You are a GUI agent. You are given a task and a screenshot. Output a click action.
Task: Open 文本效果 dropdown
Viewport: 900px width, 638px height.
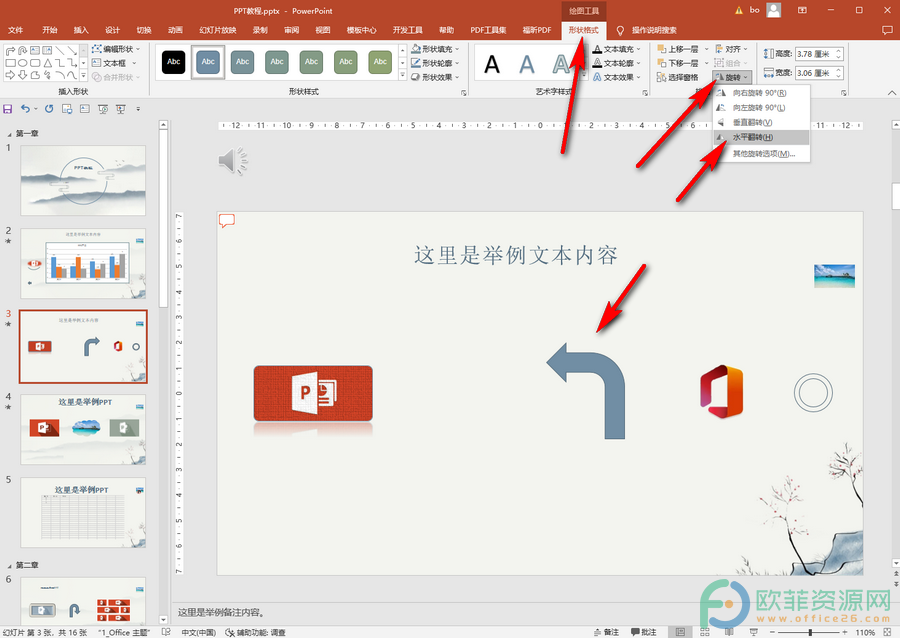click(616, 77)
